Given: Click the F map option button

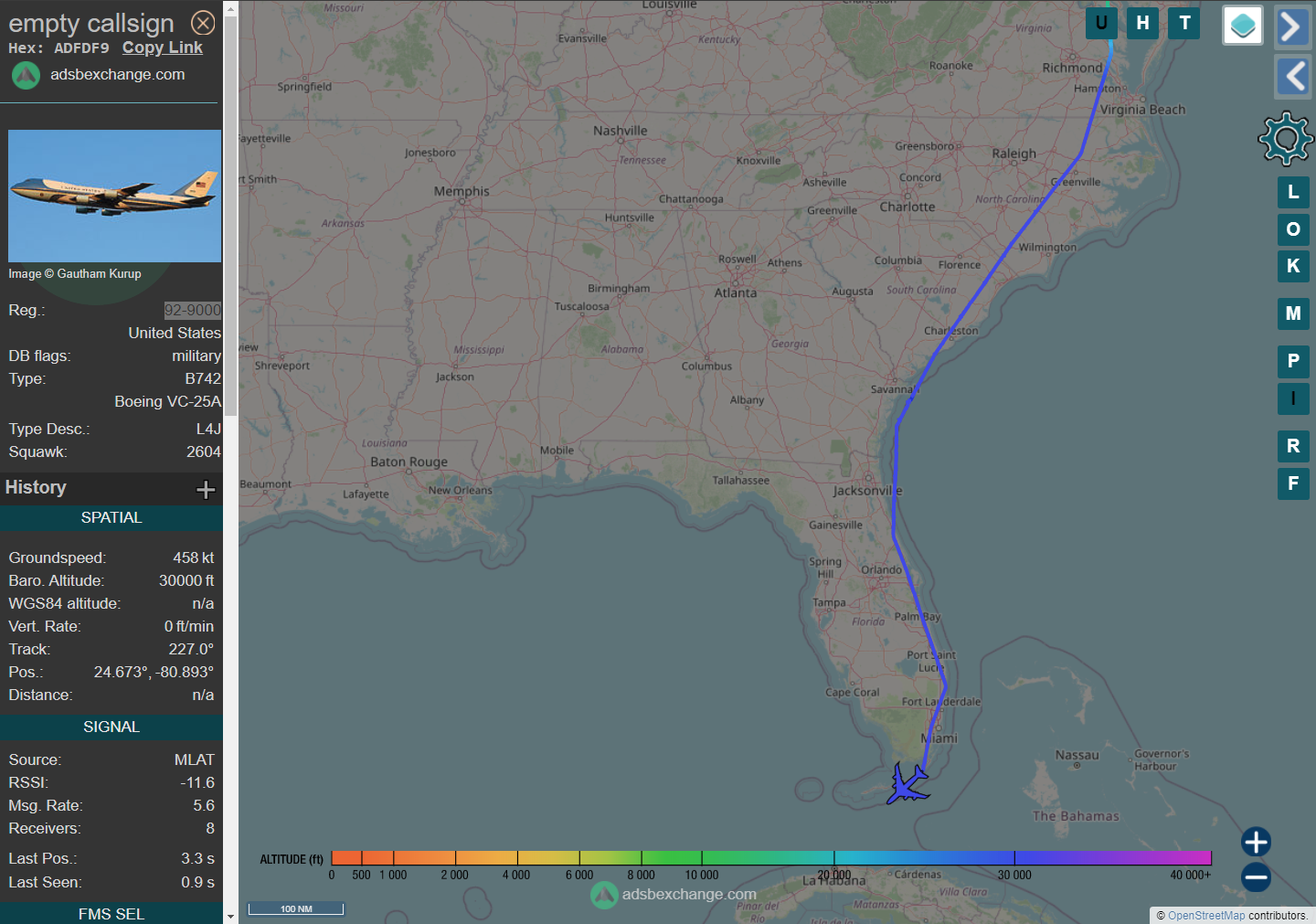Looking at the screenshot, I should point(1293,483).
